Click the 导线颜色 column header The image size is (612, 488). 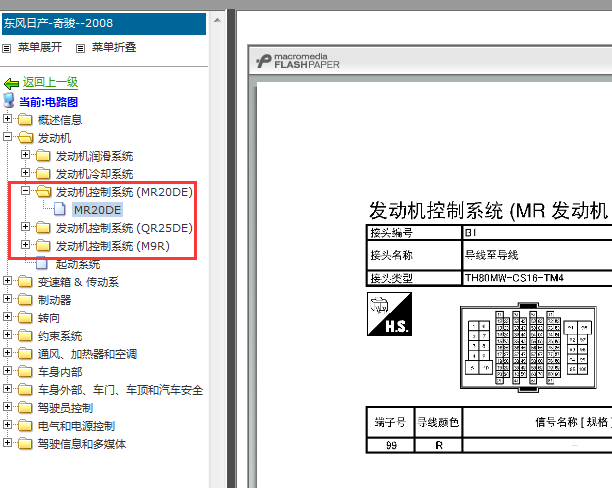[x=438, y=422]
